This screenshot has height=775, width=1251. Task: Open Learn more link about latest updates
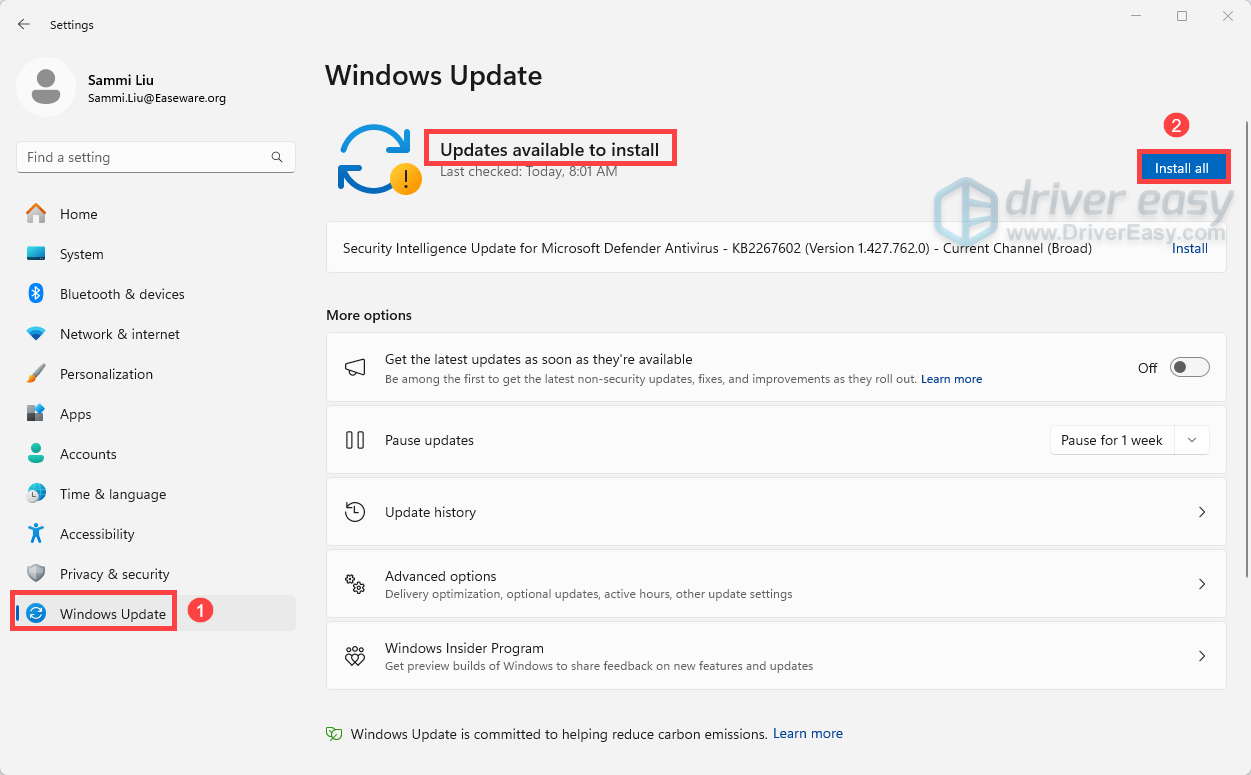point(951,379)
